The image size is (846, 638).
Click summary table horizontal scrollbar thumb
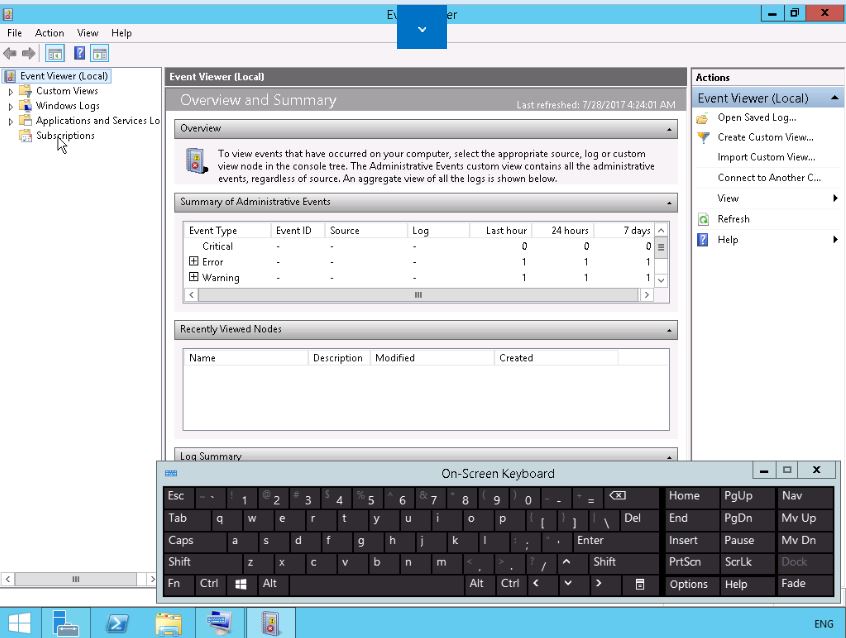click(x=418, y=295)
